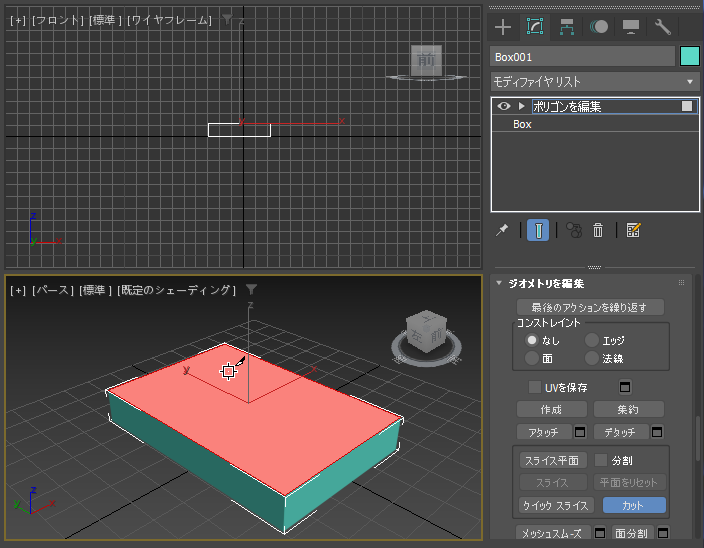The image size is (704, 548).
Task: Open UVを保存 settings box icon
Action: (625, 387)
